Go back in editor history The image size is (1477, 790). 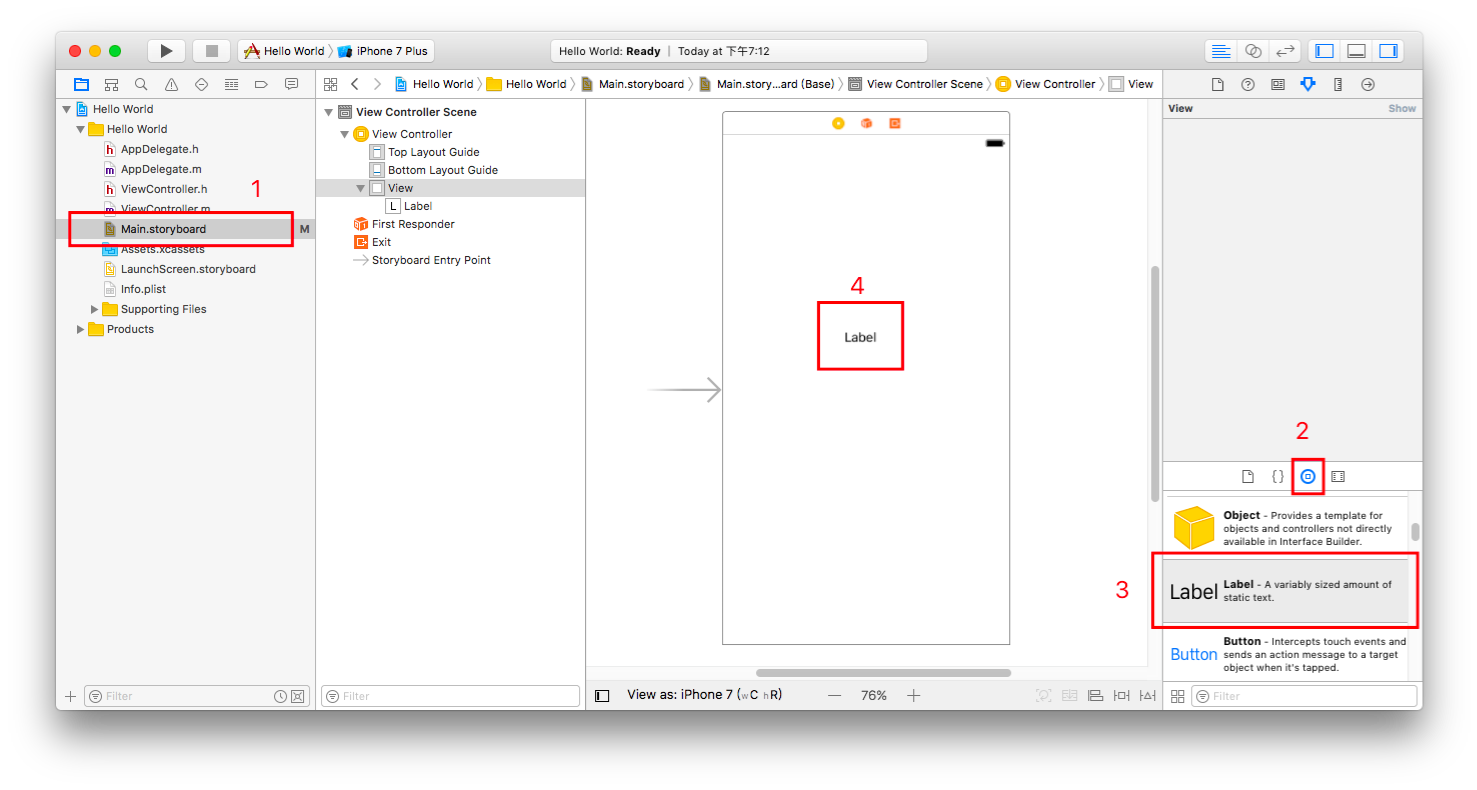[355, 84]
